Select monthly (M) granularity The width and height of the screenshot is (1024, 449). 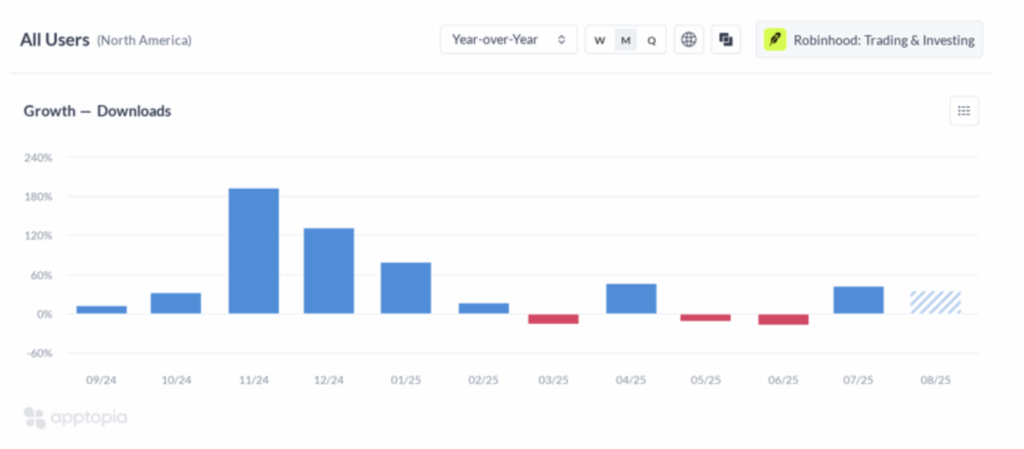click(x=626, y=40)
